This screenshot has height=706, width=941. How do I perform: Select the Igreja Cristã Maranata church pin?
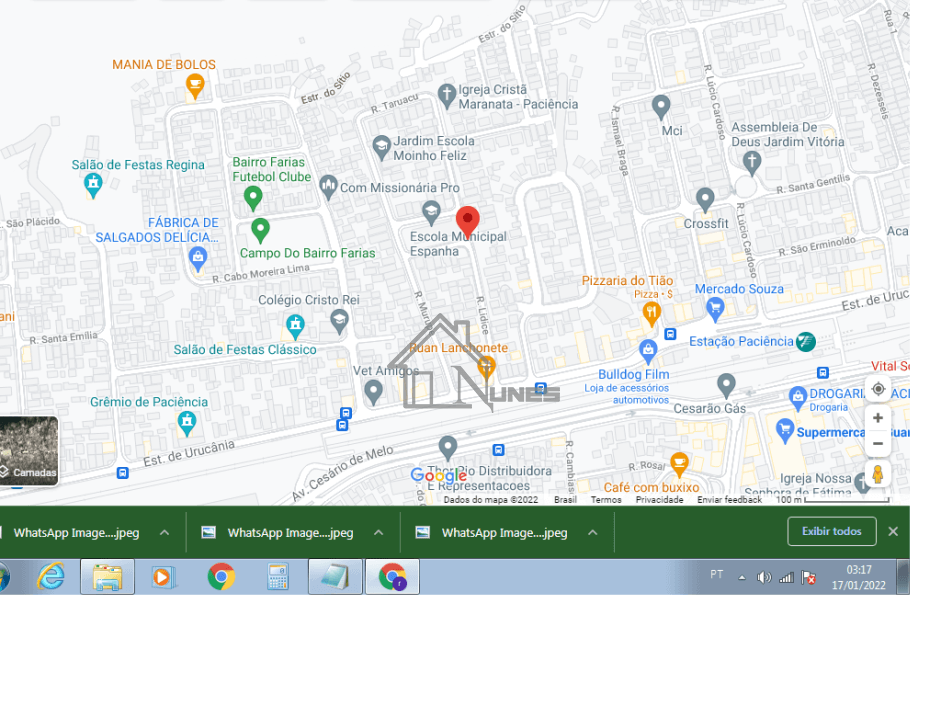[x=446, y=95]
